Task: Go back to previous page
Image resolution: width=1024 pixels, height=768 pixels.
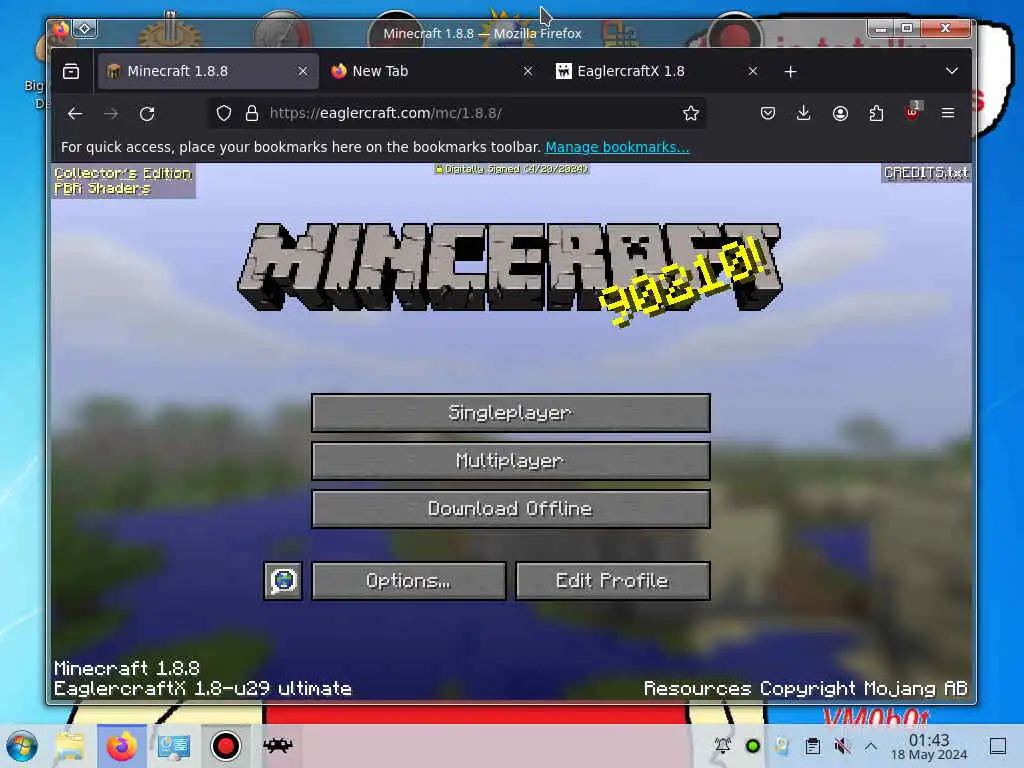Action: pyautogui.click(x=75, y=114)
